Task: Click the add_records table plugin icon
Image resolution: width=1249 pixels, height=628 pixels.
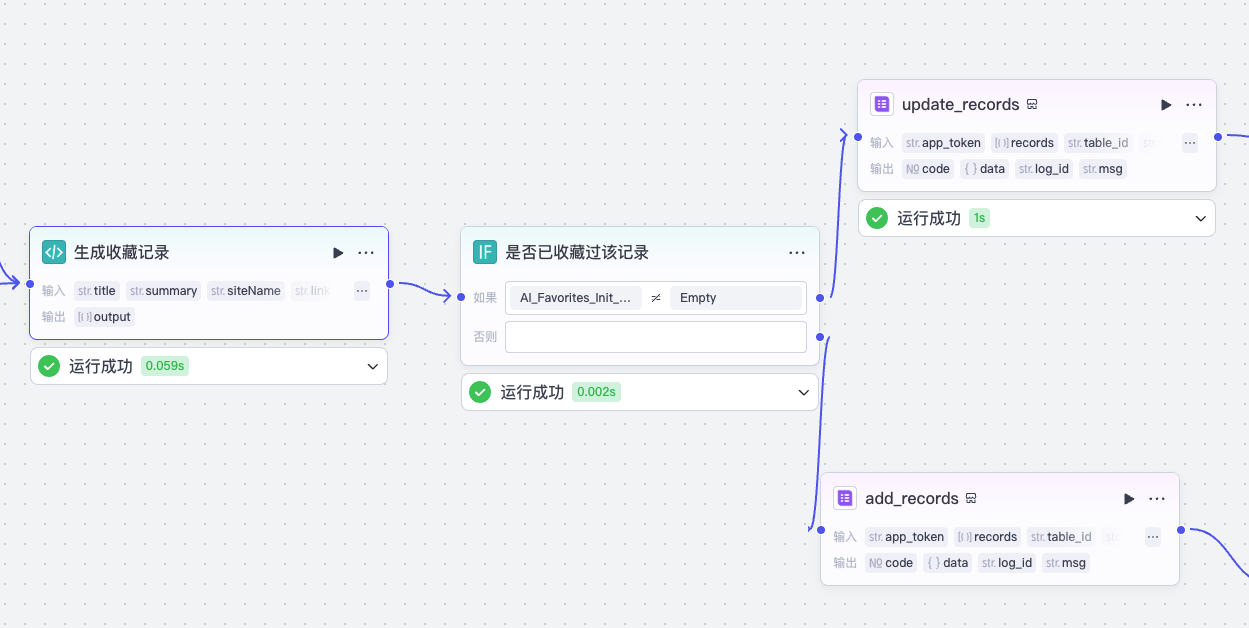Action: coord(845,498)
